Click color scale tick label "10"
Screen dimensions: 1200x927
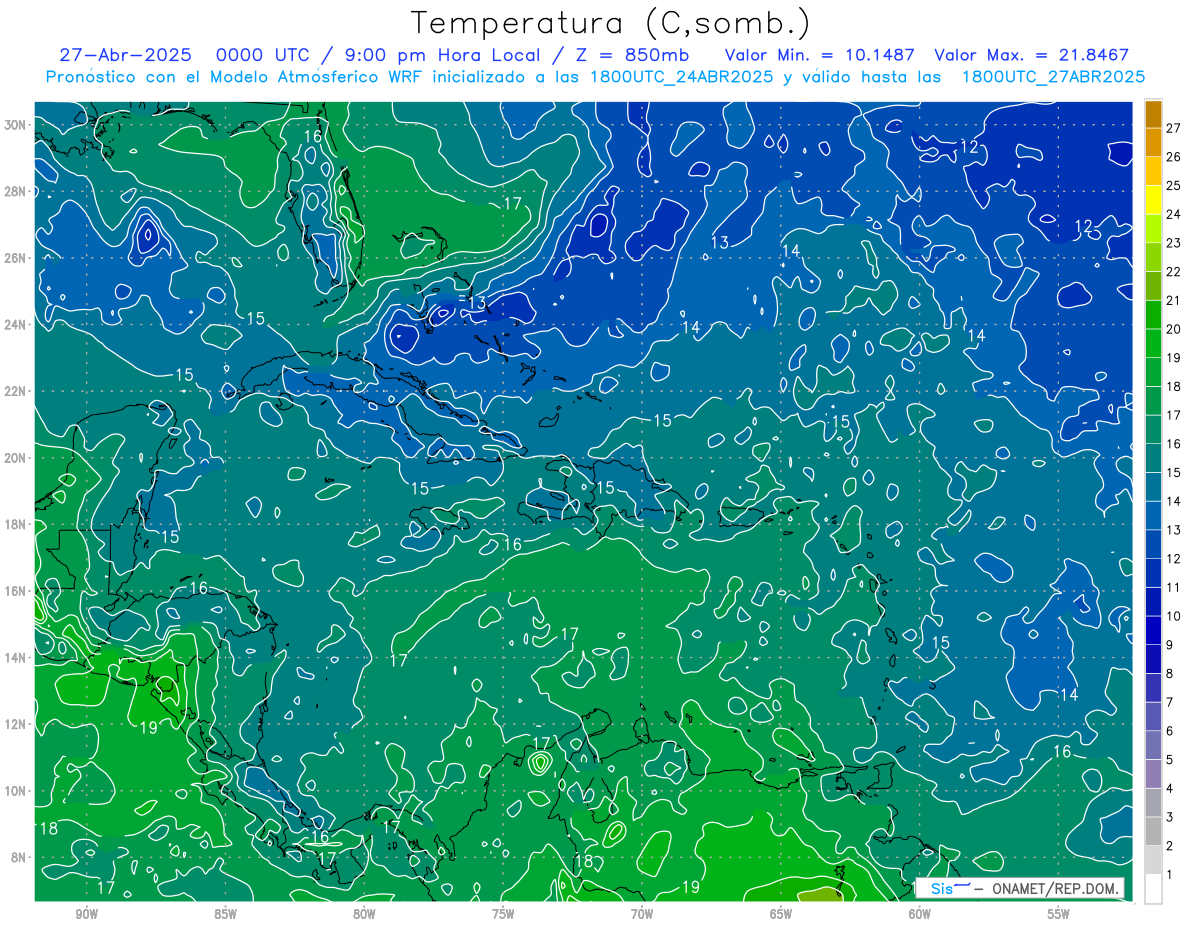[x=1174, y=616]
